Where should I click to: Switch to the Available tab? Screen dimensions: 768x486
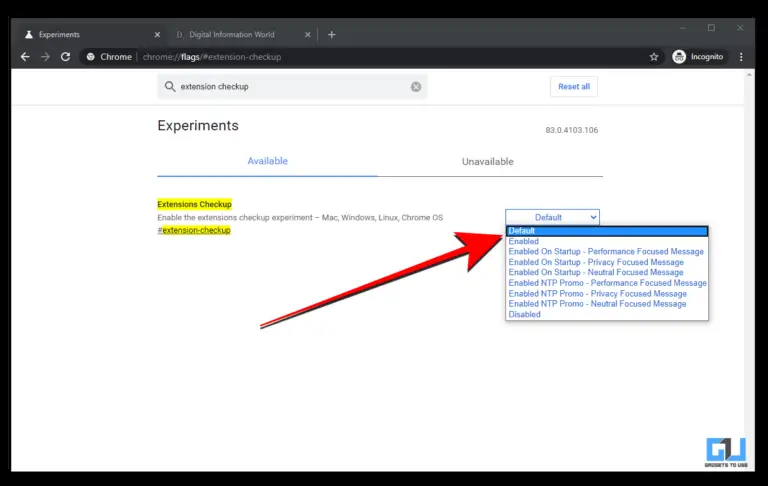coord(267,162)
